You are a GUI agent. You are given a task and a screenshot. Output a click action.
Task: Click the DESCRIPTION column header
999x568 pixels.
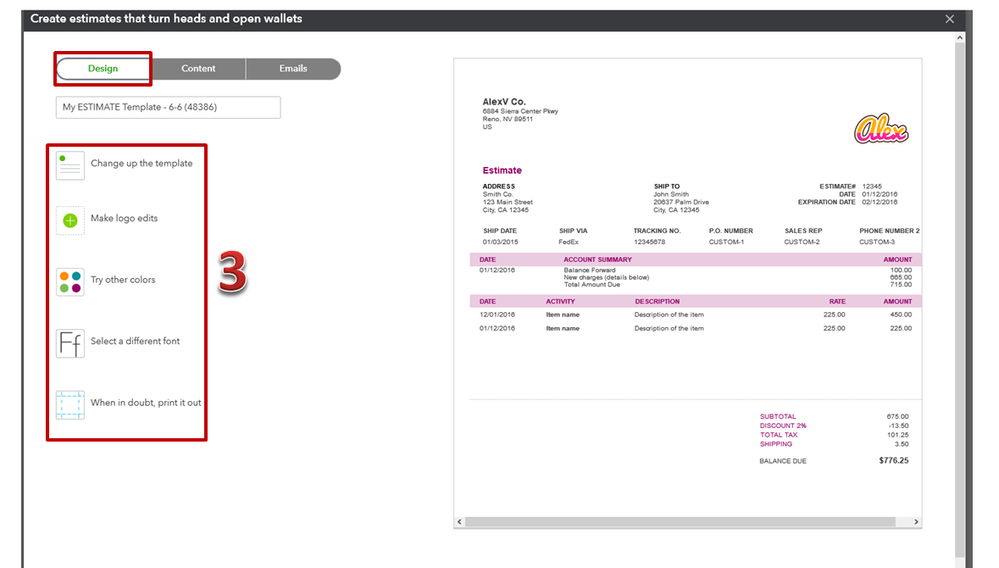point(657,302)
